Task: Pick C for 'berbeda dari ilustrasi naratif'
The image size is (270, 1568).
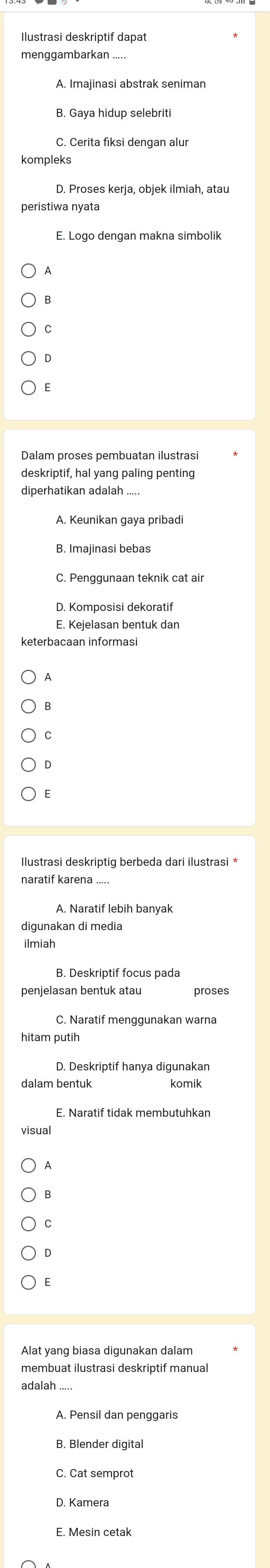Action: coord(28,1224)
